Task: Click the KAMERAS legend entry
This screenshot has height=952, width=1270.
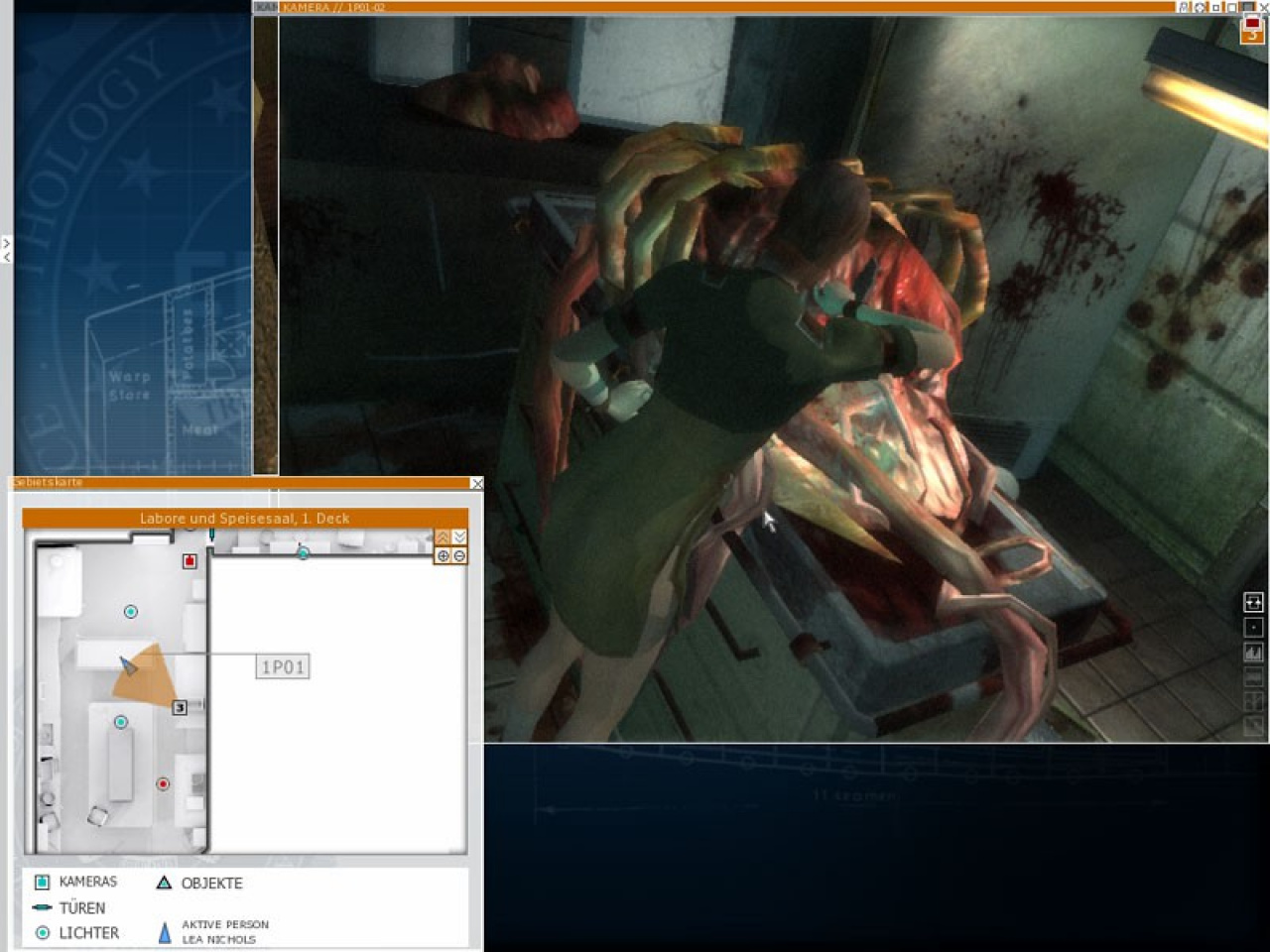Action: pos(75,882)
